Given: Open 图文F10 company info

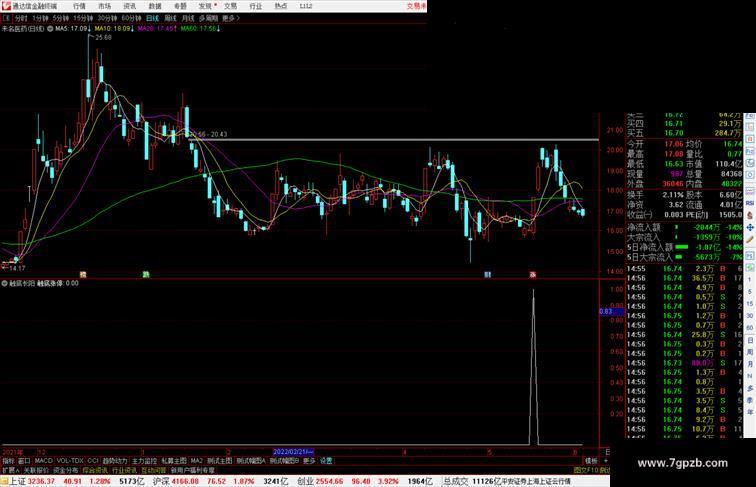Looking at the screenshot, I should point(586,470).
